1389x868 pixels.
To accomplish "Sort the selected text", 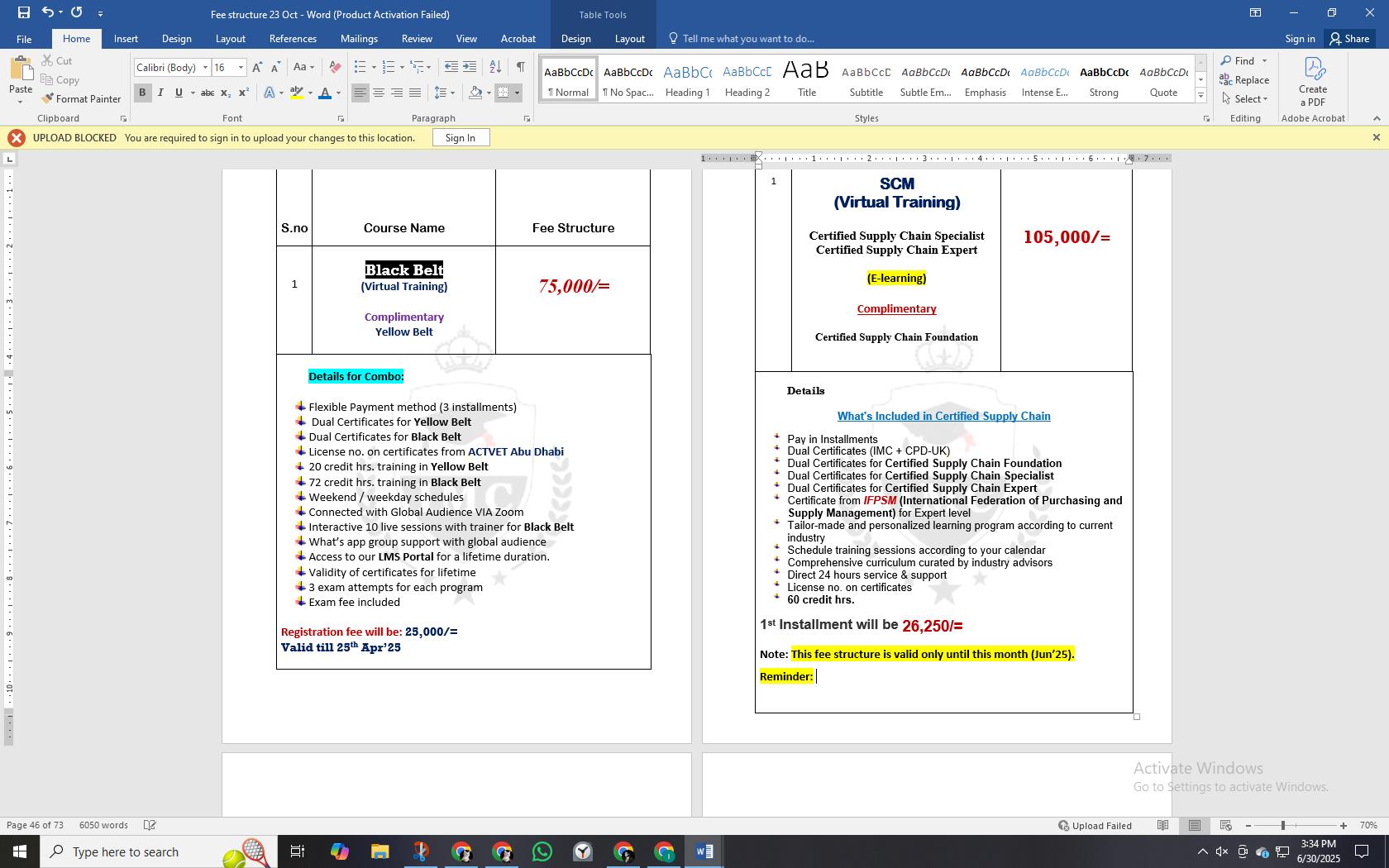I will 495,68.
